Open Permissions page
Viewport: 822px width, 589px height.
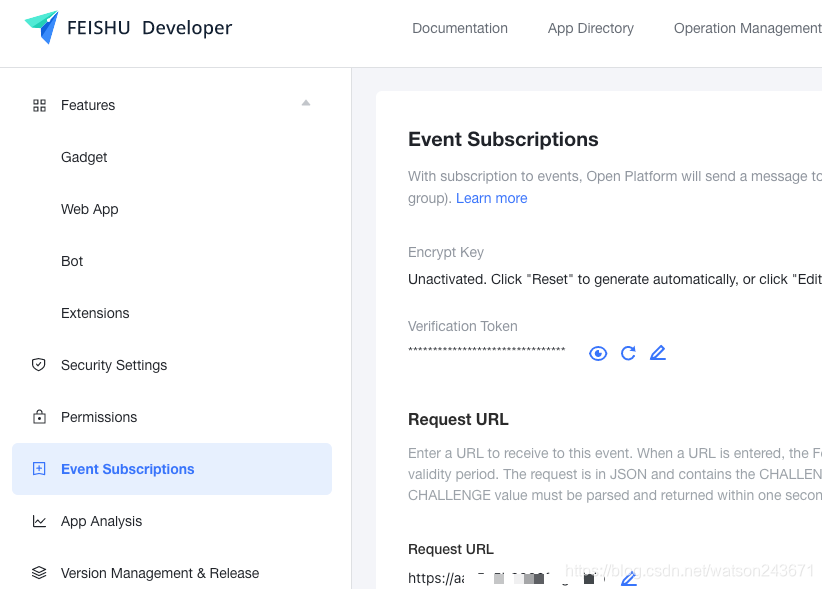tap(99, 417)
